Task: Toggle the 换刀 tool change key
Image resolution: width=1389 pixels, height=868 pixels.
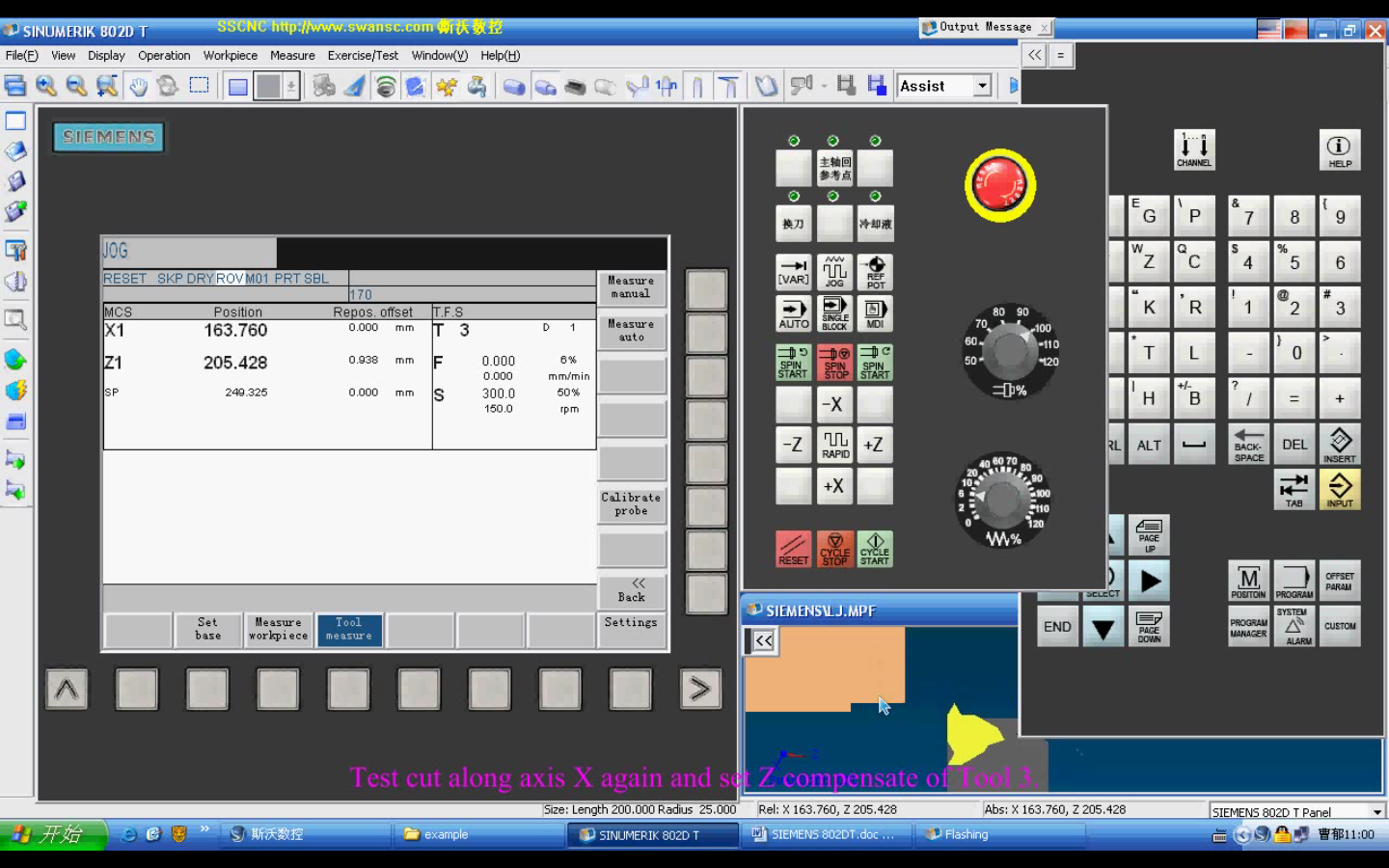Action: tap(794, 224)
